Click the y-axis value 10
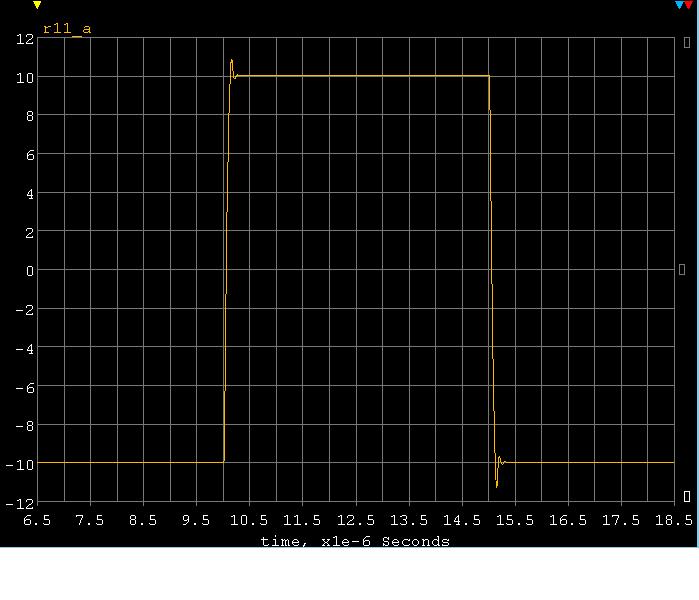 (x=25, y=78)
